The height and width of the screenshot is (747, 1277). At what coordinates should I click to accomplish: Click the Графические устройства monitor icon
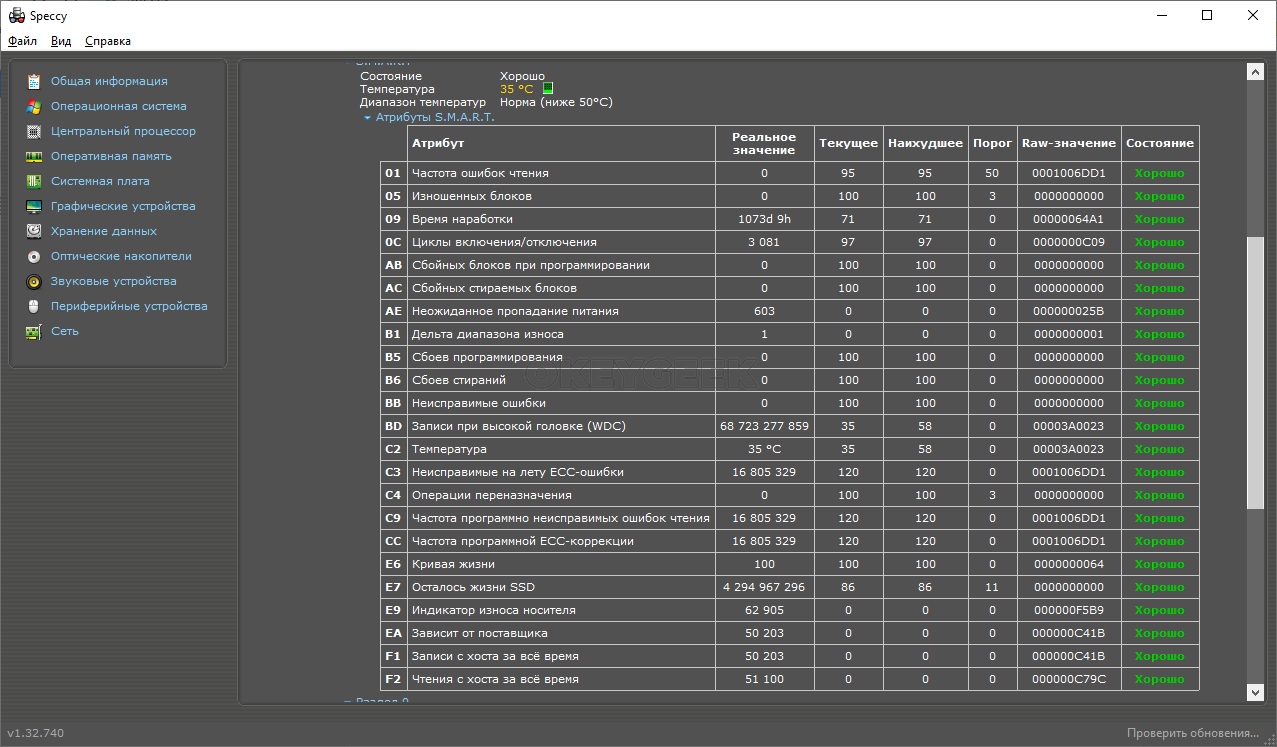pyautogui.click(x=34, y=206)
